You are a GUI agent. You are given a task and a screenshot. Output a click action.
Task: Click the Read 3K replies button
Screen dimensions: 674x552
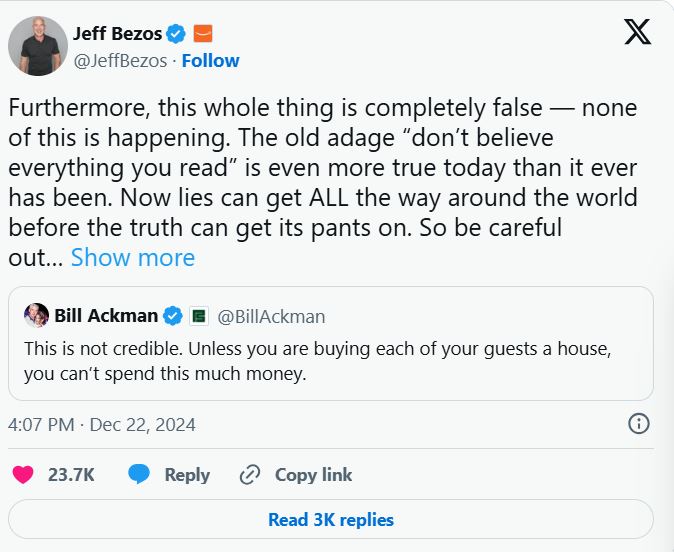pos(331,520)
